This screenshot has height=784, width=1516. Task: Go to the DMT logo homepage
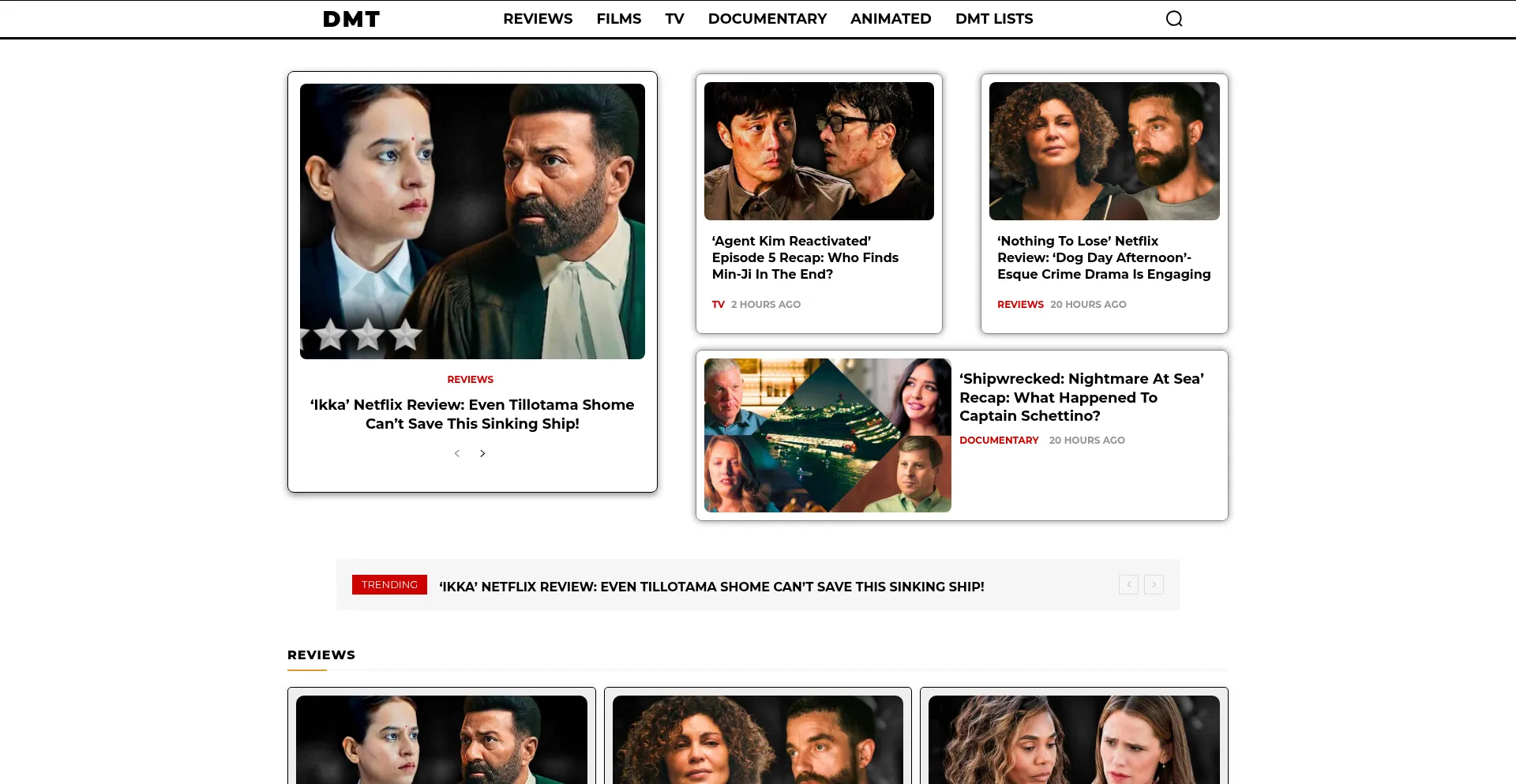(x=351, y=19)
